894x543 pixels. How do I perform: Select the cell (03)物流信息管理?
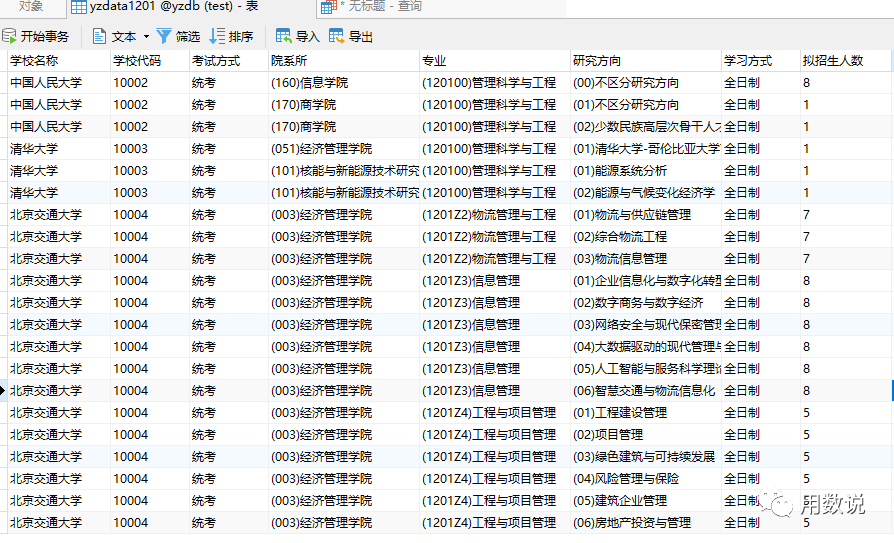point(646,259)
